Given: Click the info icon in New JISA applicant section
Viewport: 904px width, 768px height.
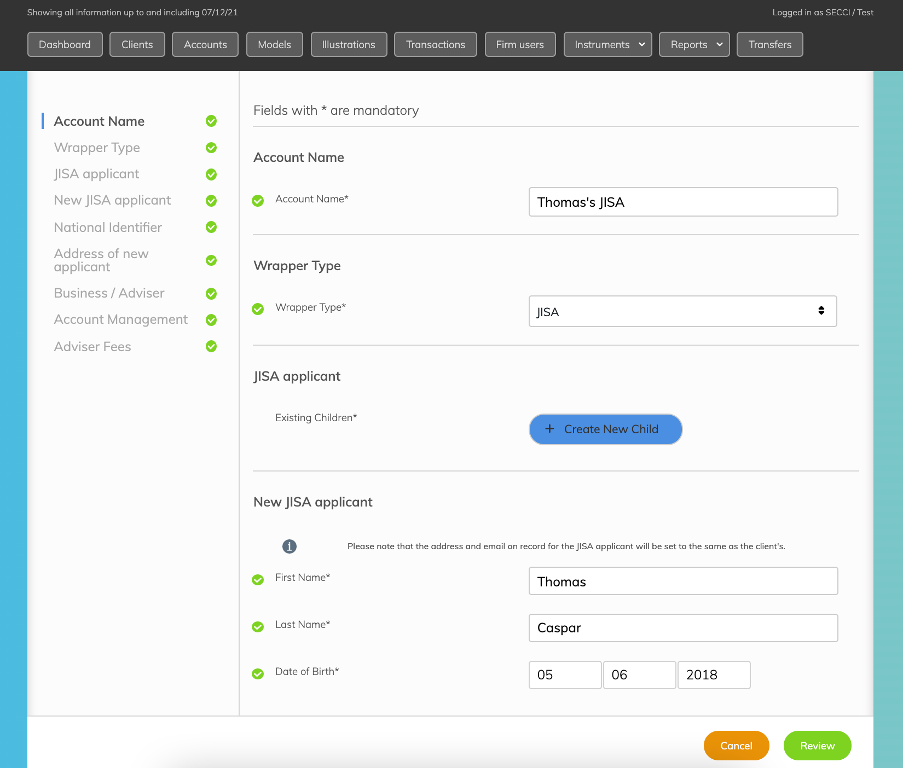Looking at the screenshot, I should [289, 546].
